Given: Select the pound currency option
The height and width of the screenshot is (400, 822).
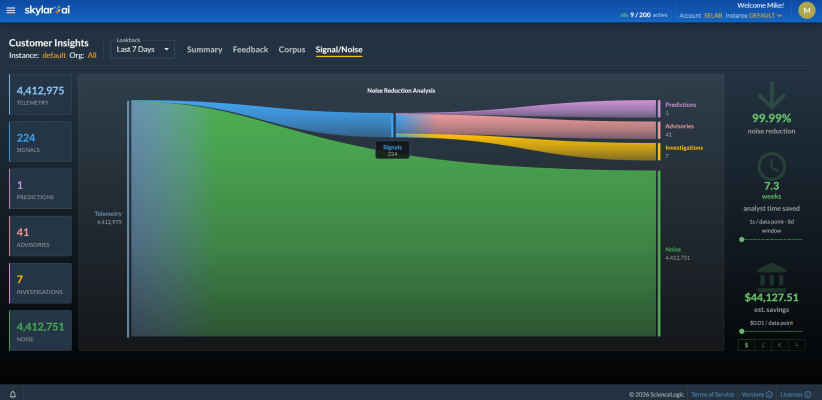Looking at the screenshot, I should click(763, 345).
